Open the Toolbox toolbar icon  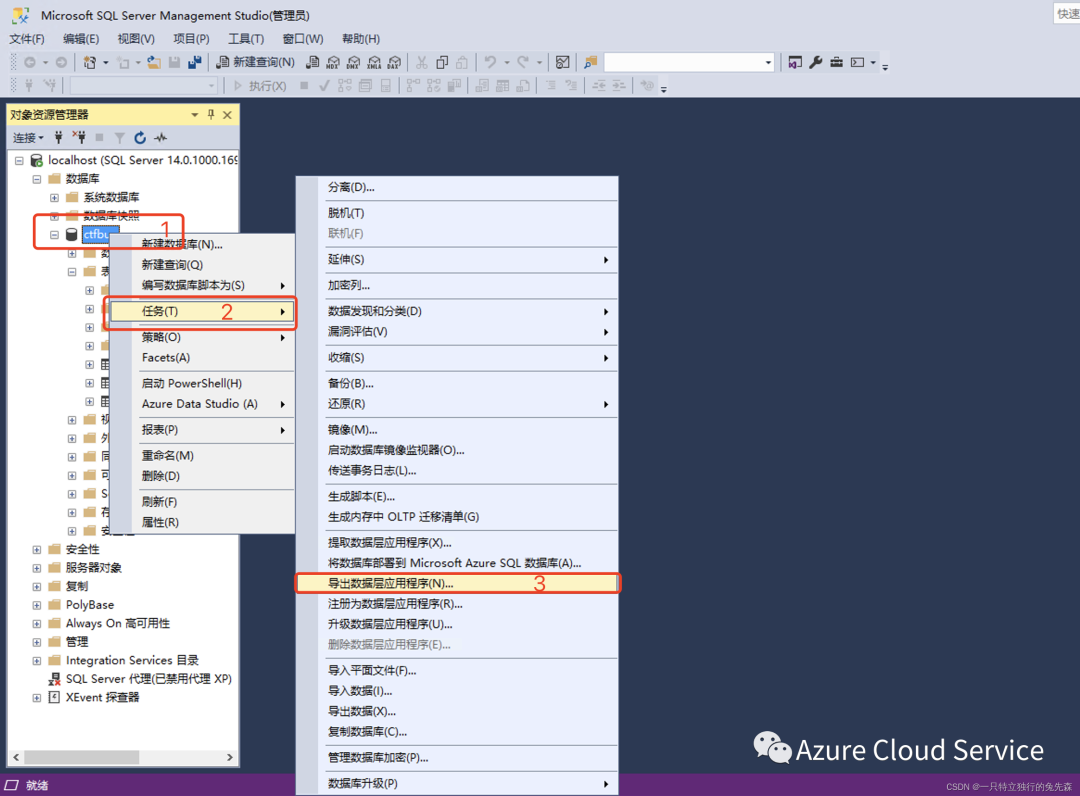pyautogui.click(x=836, y=63)
